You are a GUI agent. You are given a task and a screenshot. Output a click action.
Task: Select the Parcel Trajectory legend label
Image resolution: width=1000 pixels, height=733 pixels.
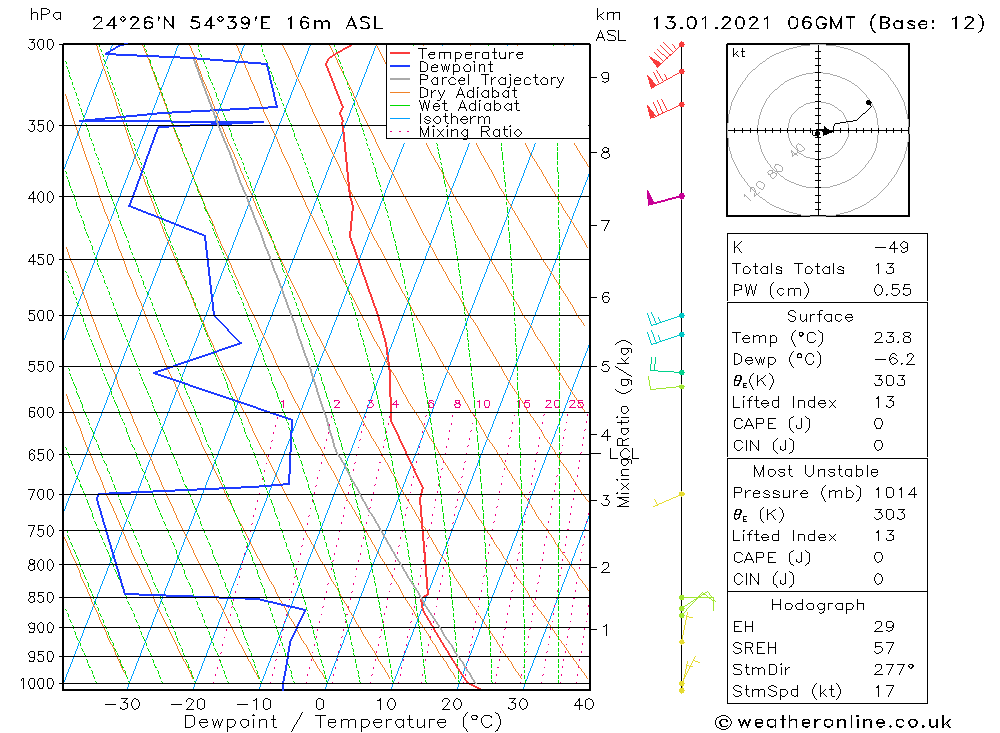point(491,80)
